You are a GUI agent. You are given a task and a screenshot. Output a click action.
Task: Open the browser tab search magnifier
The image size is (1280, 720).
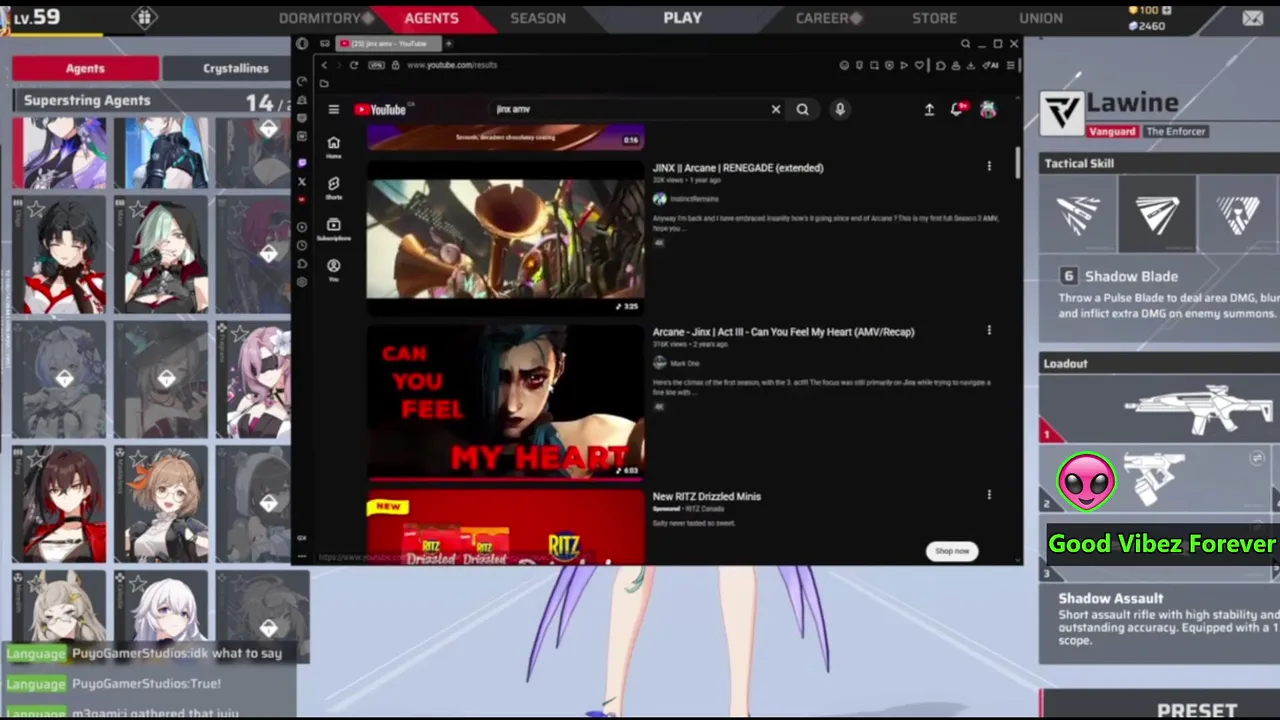[965, 44]
